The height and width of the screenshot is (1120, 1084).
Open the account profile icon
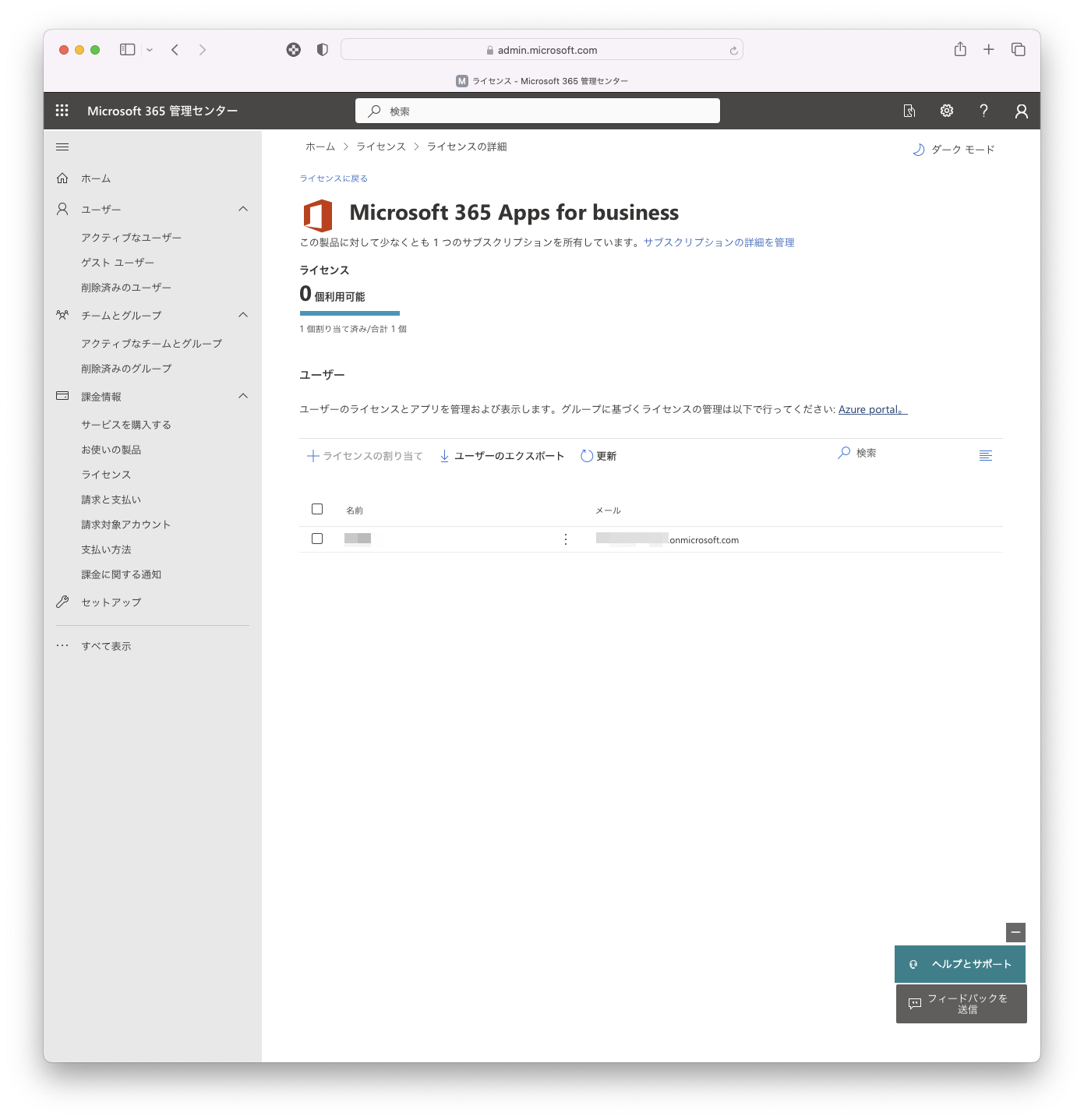(1022, 111)
